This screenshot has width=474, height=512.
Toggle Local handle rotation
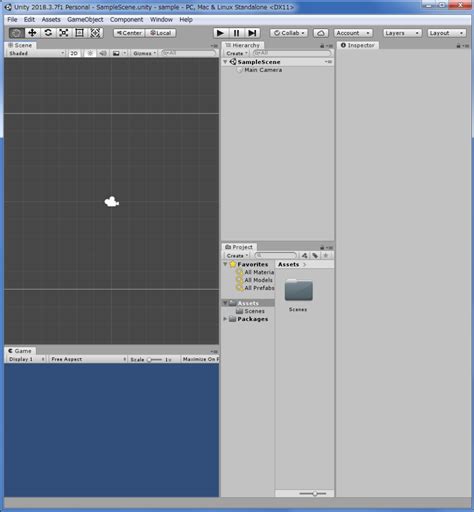point(161,33)
